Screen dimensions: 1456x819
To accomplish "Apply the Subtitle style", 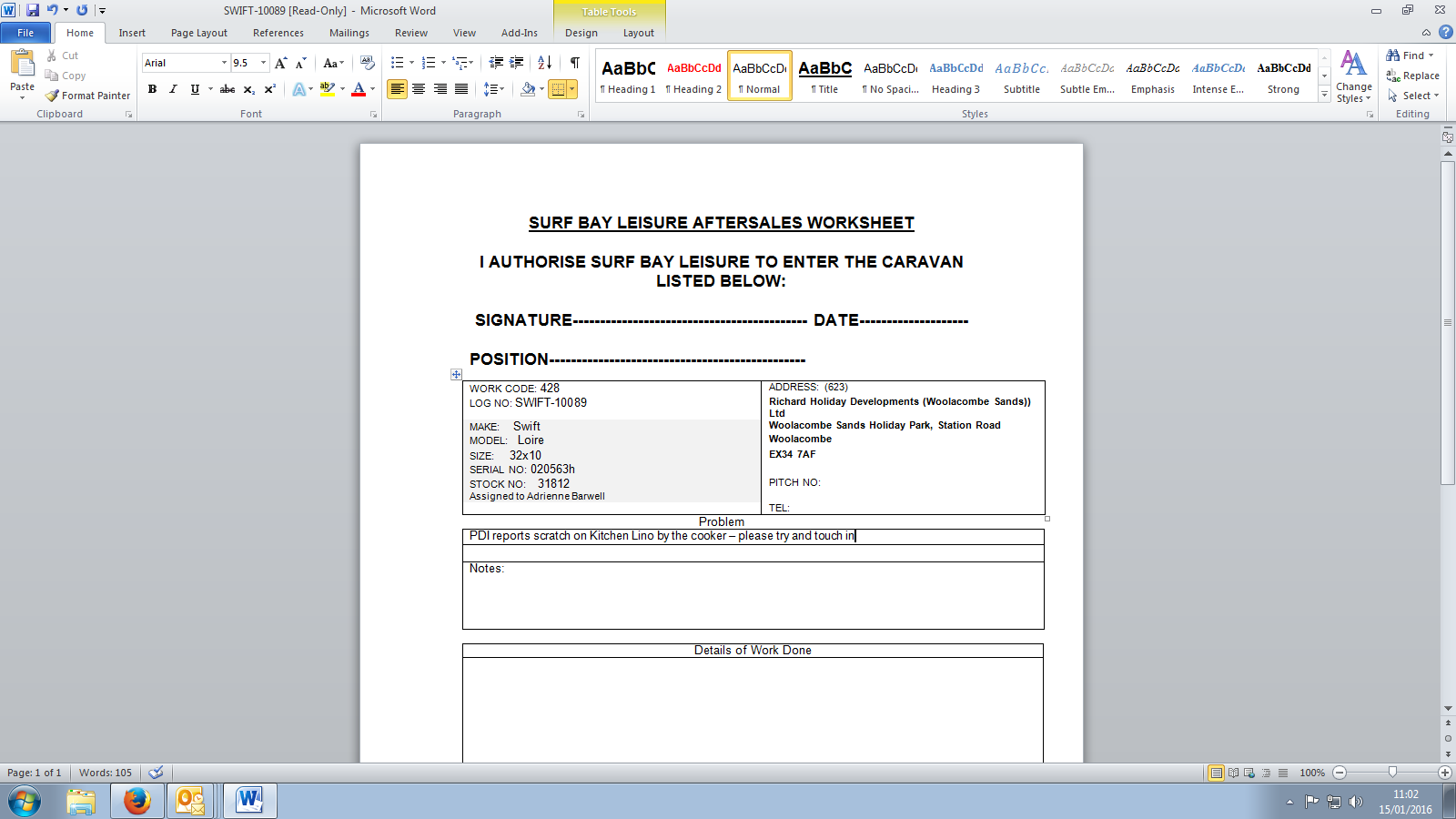I will coord(1022,76).
